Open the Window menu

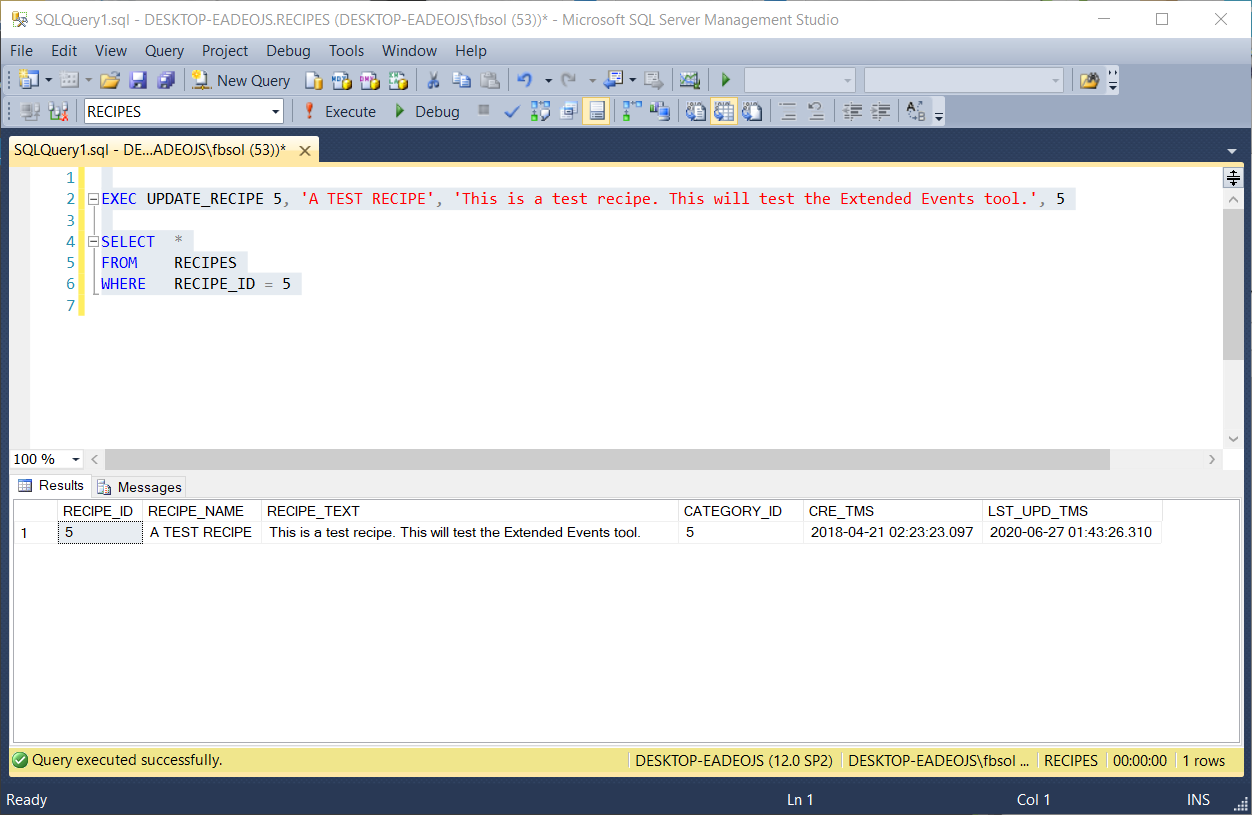(409, 50)
